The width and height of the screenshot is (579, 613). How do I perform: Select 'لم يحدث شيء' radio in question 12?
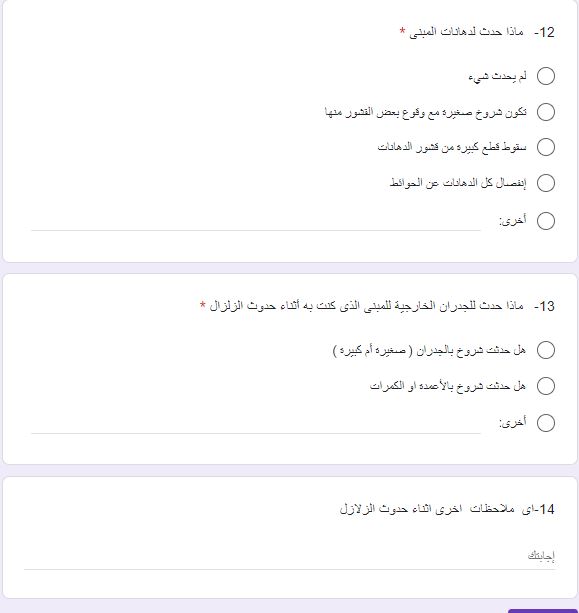pos(546,76)
